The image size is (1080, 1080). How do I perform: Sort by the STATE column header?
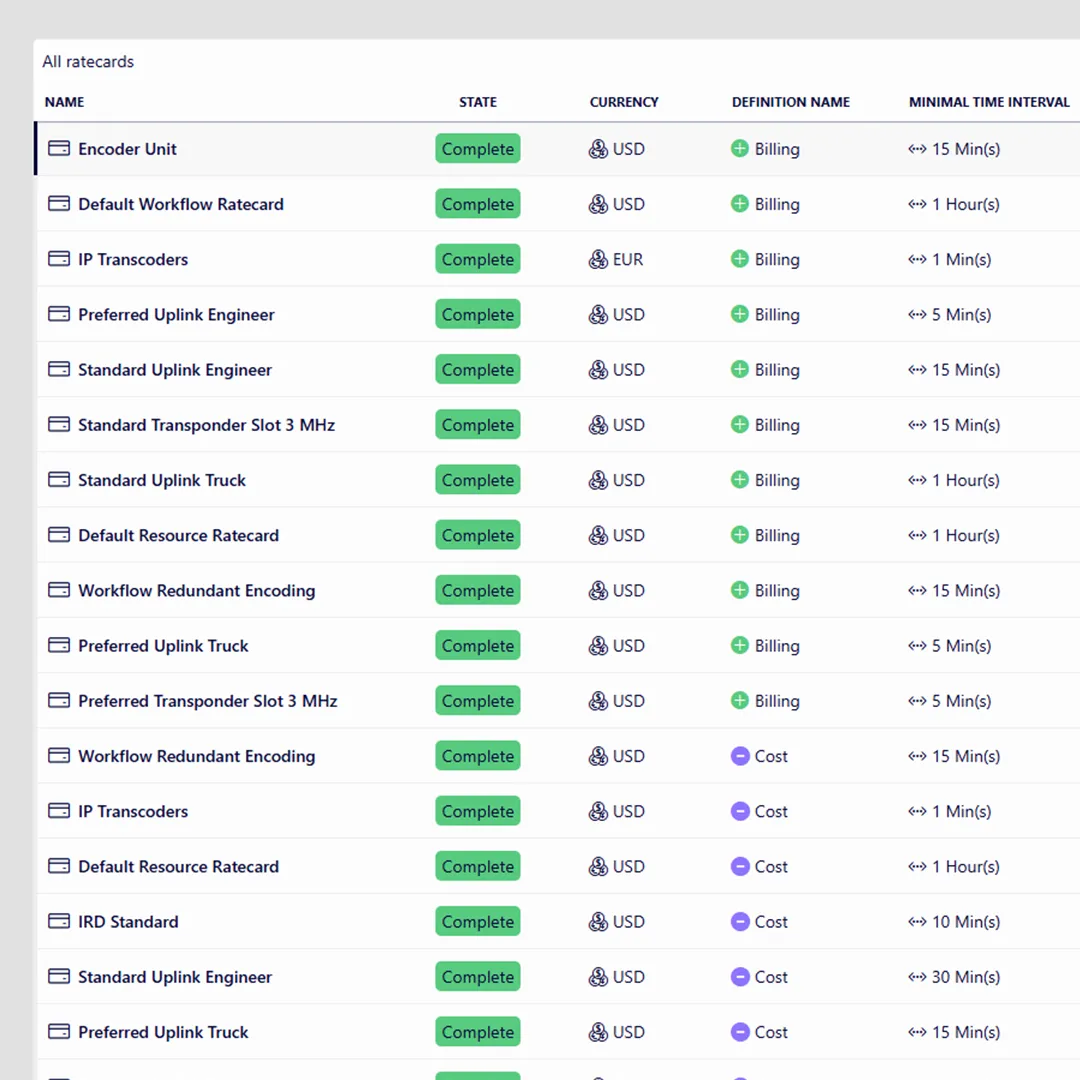(478, 102)
